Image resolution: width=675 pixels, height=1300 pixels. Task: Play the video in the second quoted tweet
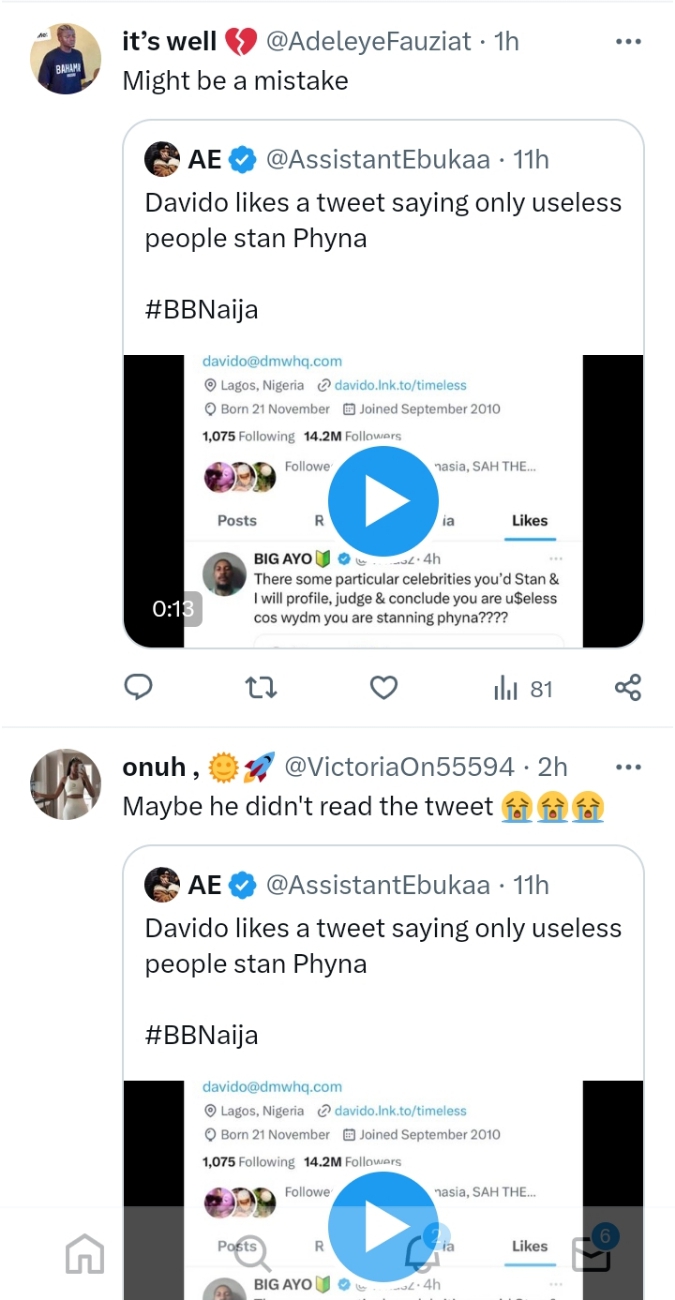tap(383, 1227)
